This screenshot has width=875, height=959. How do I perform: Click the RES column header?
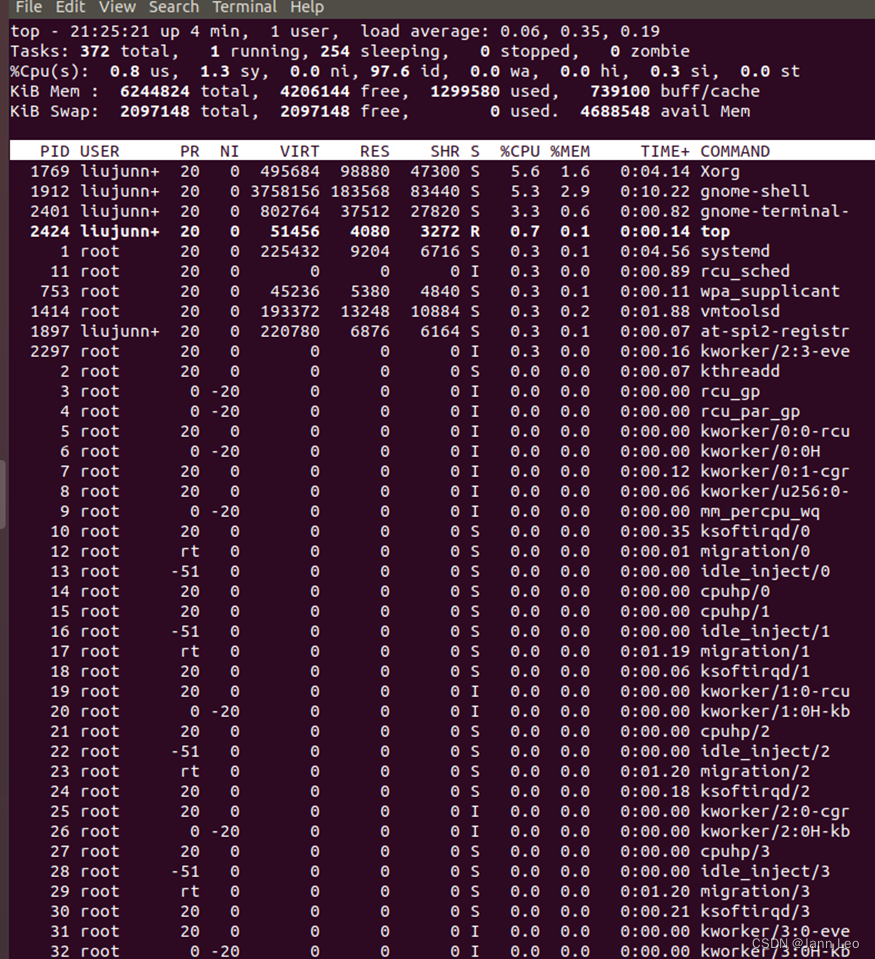coord(374,151)
